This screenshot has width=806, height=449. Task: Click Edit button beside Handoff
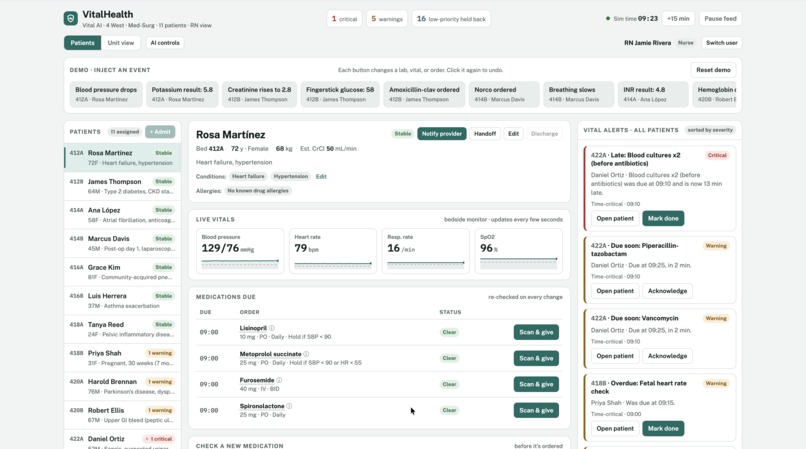tap(513, 134)
